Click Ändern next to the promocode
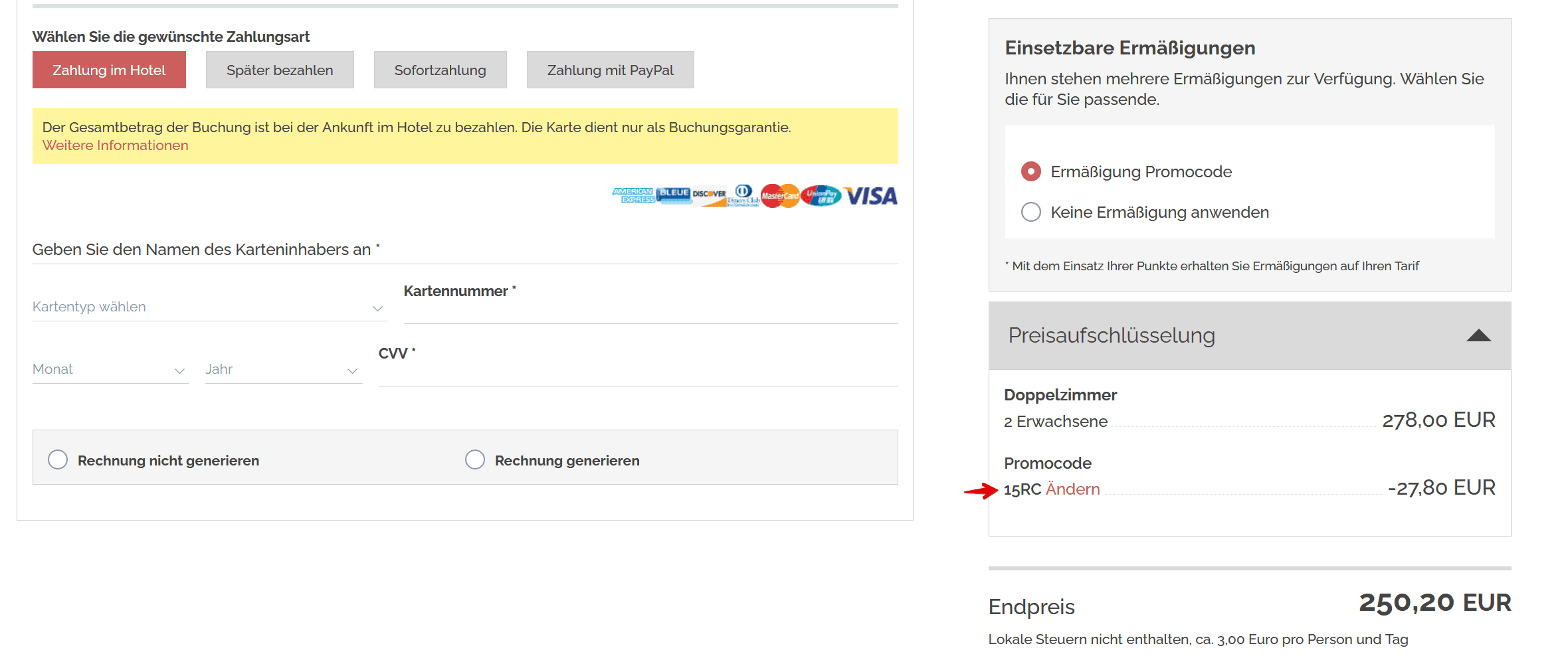Viewport: 1568px width, 662px height. coord(1072,489)
